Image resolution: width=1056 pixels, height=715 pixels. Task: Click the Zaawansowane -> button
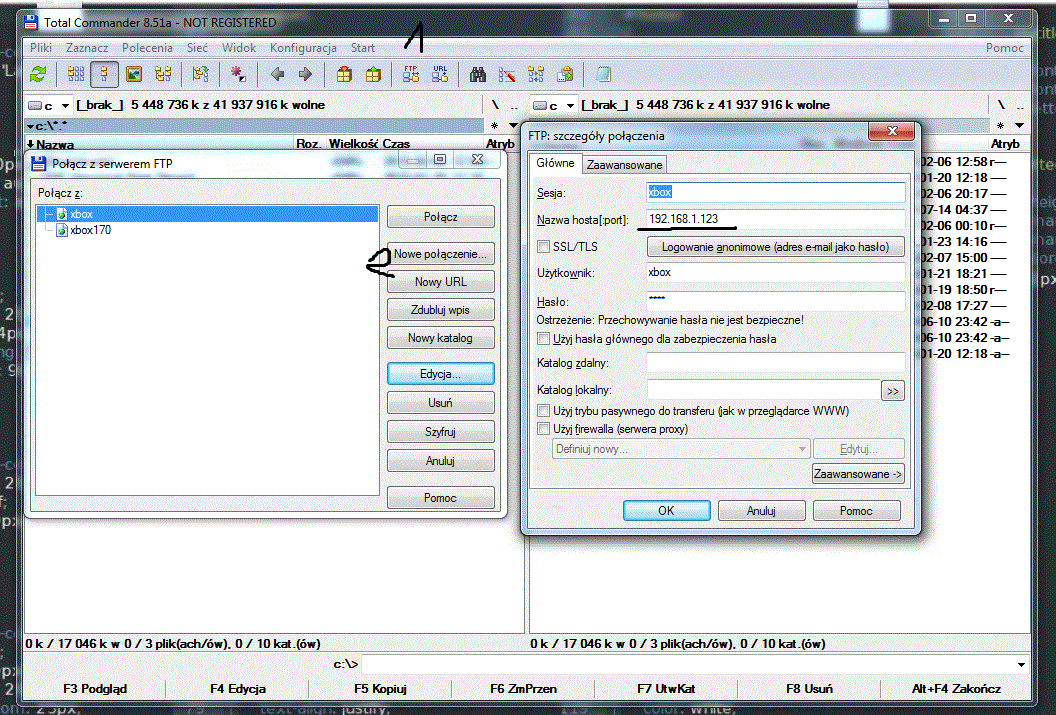tap(858, 474)
